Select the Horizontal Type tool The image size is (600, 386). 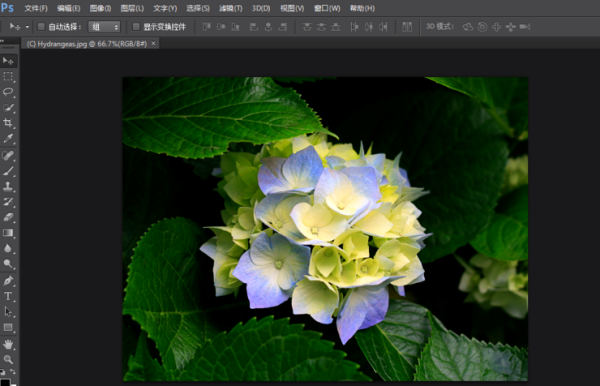[8, 296]
